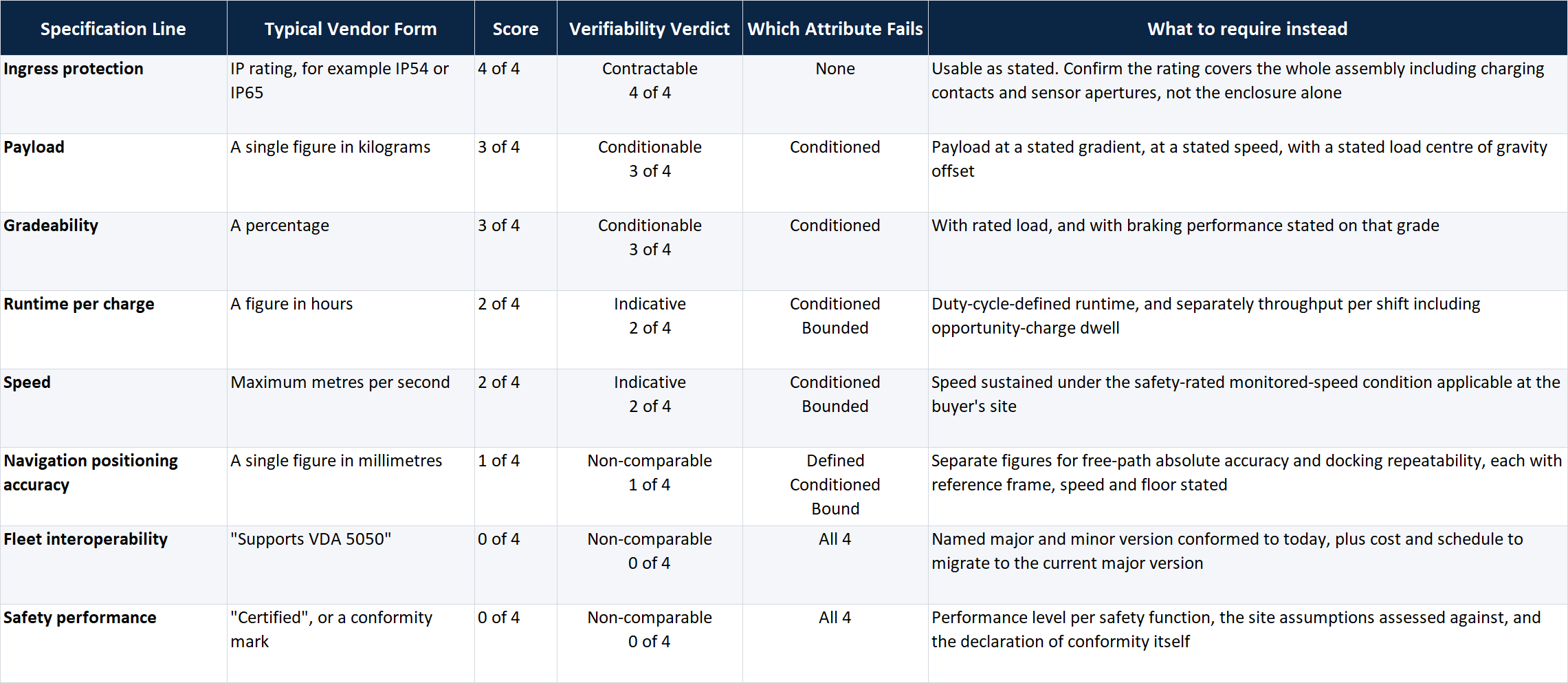Viewport: 1568px width, 683px height.
Task: Click the Safety performance cell
Action: pos(113,643)
